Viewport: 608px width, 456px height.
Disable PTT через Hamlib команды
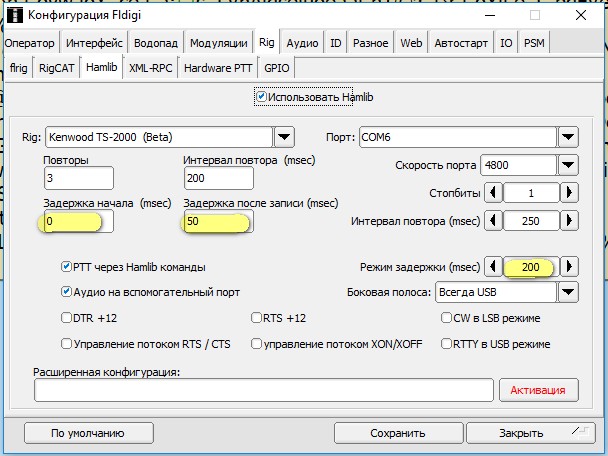(x=66, y=267)
